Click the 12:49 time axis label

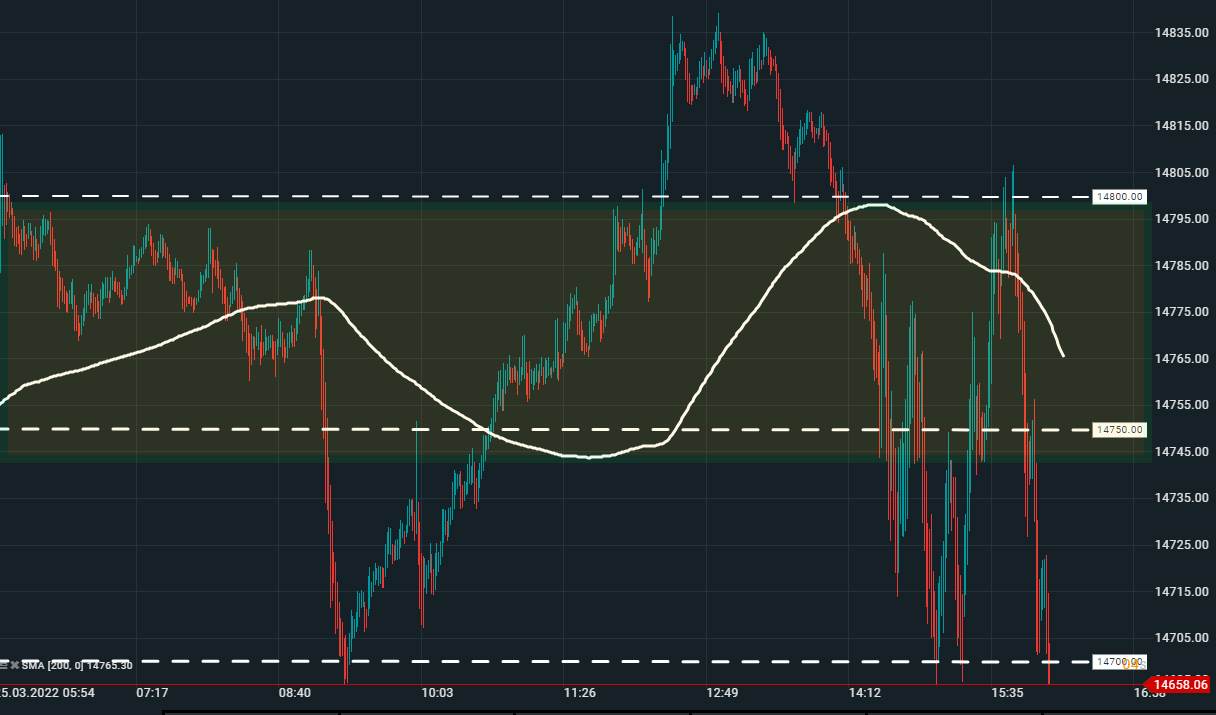pos(722,693)
